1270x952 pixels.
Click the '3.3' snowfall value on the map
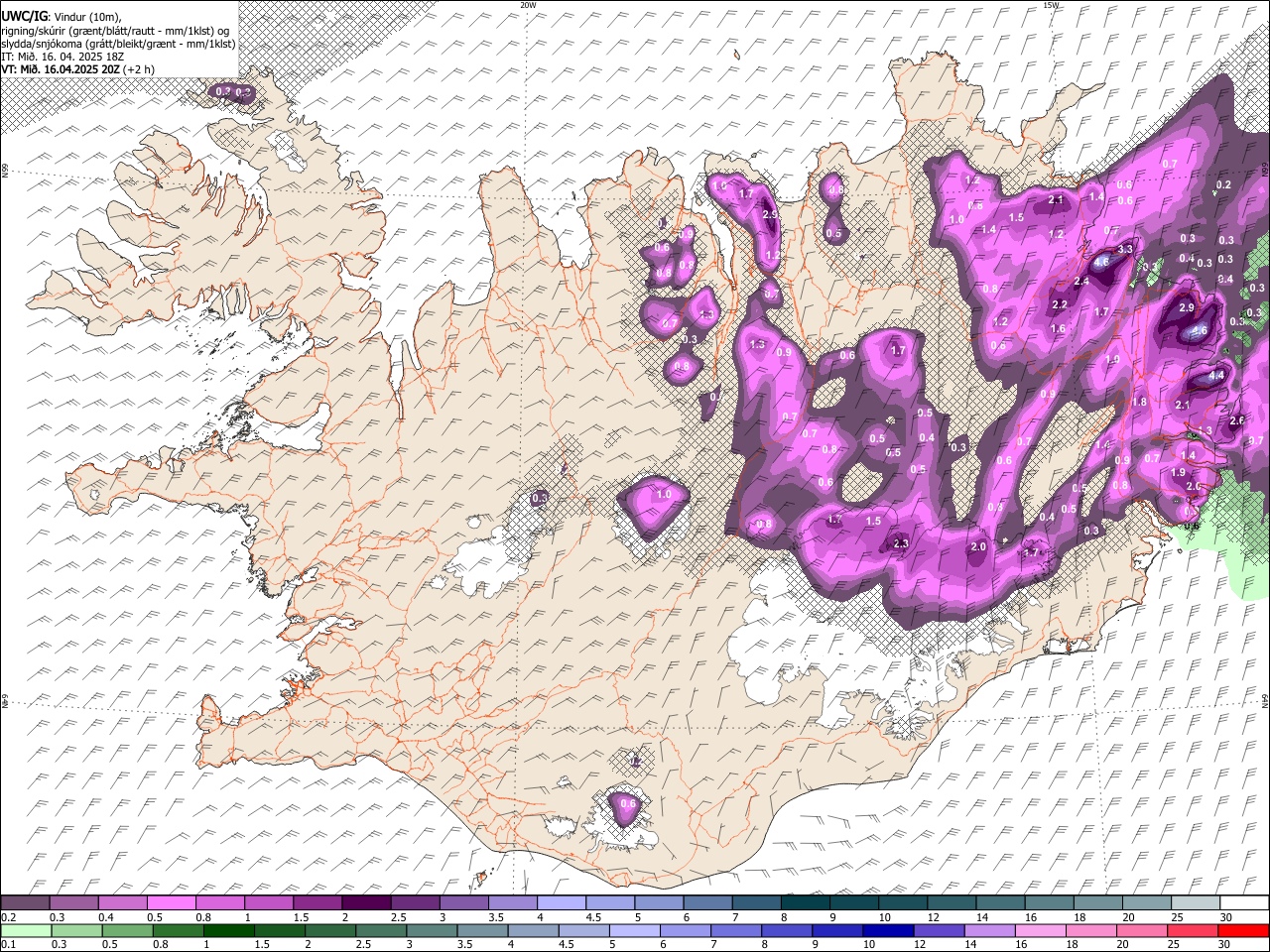(1125, 249)
